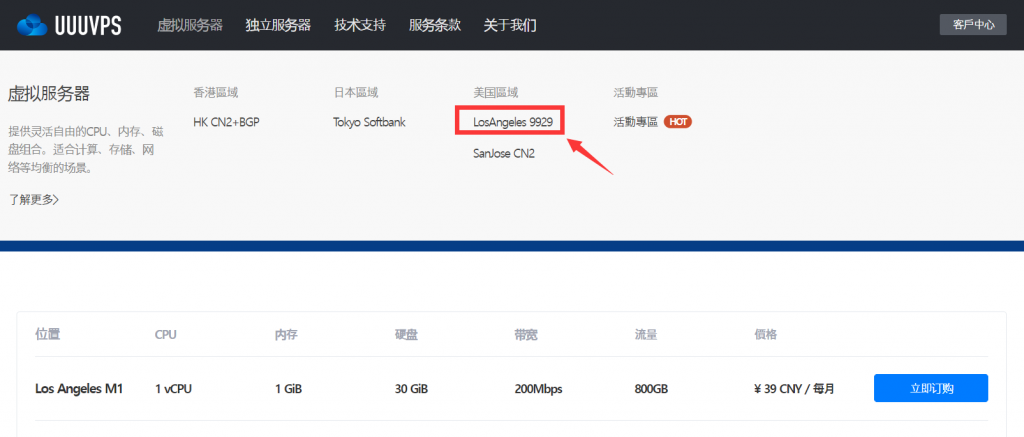Screen dimensions: 1024x437
Task: Click 了解更多 link
Action: [x=34, y=199]
